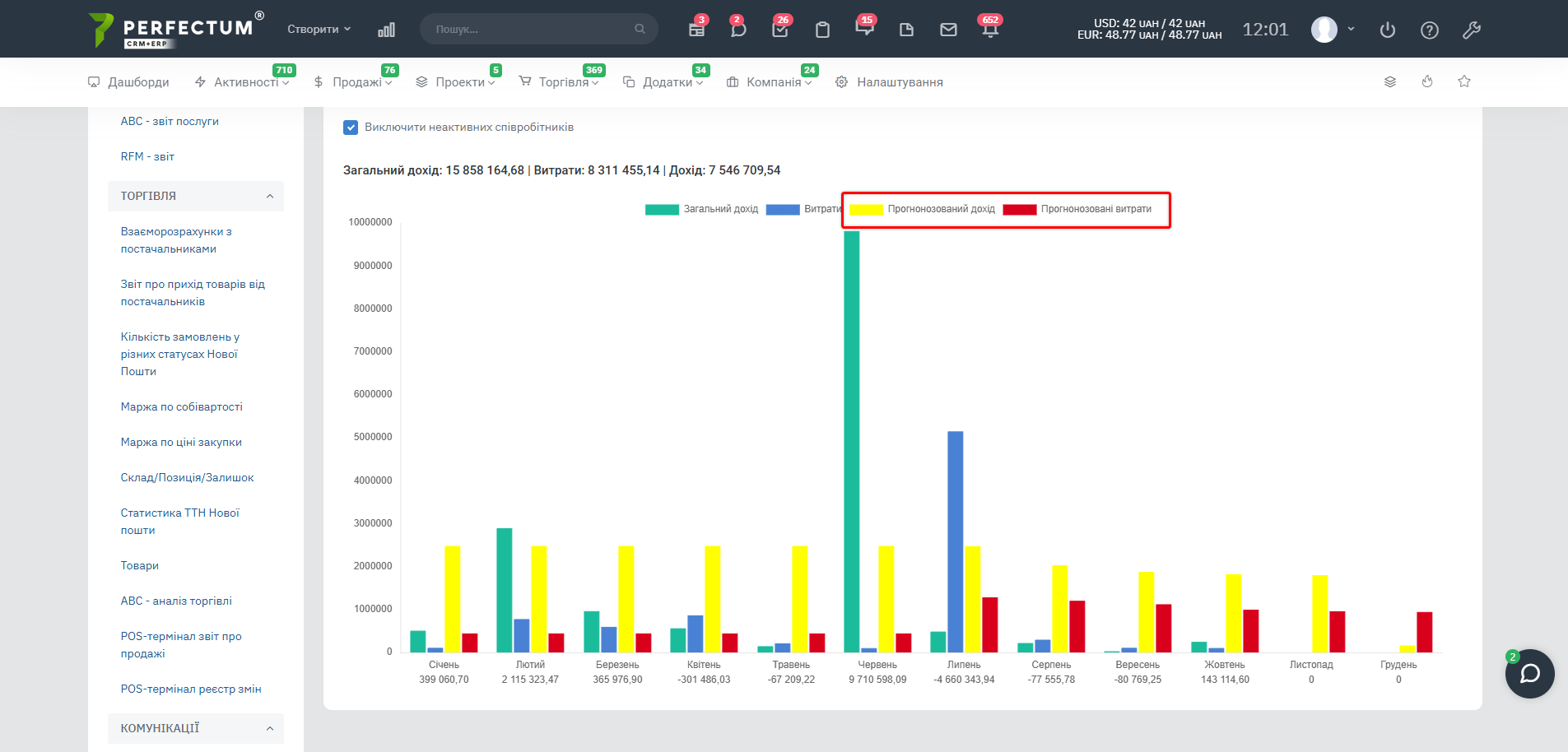Open the live chat bubble widget
Viewport: 1568px width, 752px height.
(x=1528, y=674)
